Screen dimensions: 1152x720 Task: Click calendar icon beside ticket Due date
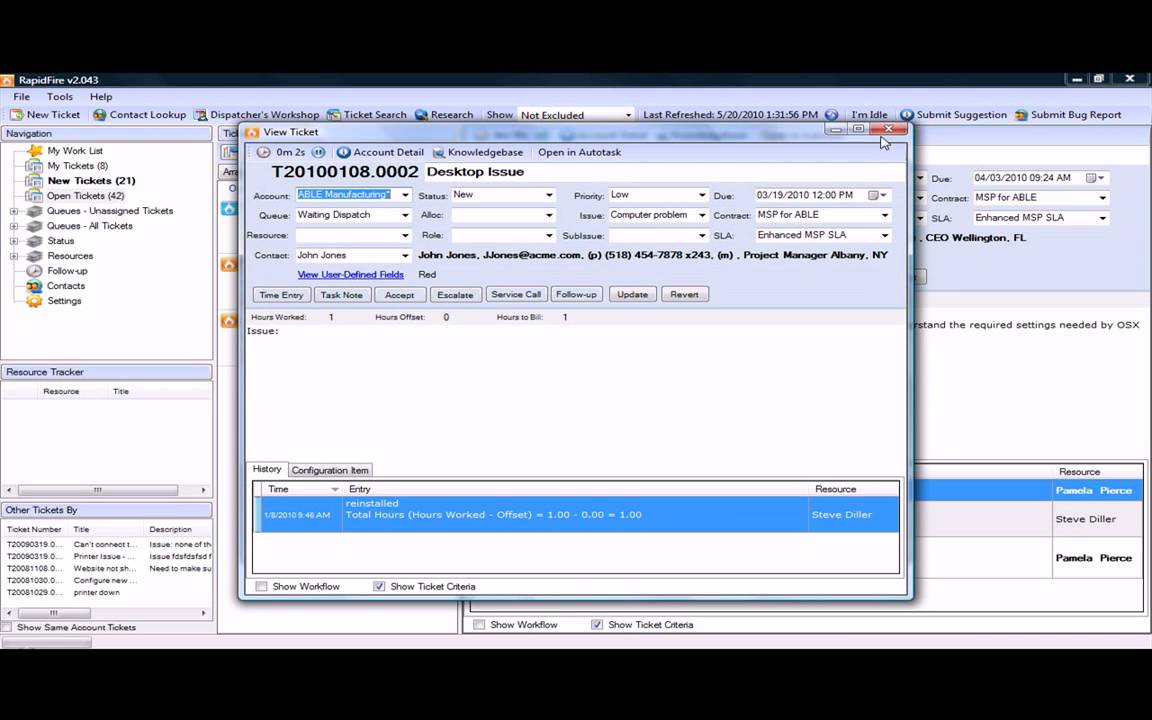pos(874,195)
